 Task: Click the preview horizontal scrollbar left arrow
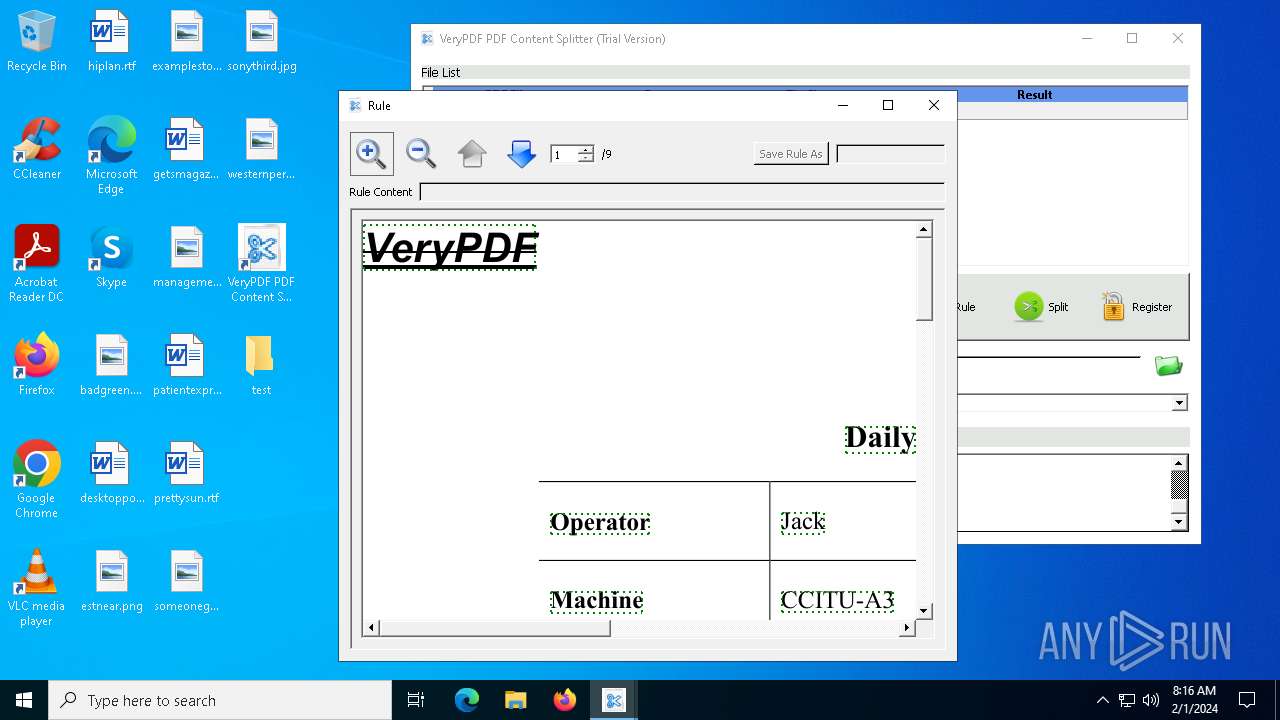coord(372,628)
